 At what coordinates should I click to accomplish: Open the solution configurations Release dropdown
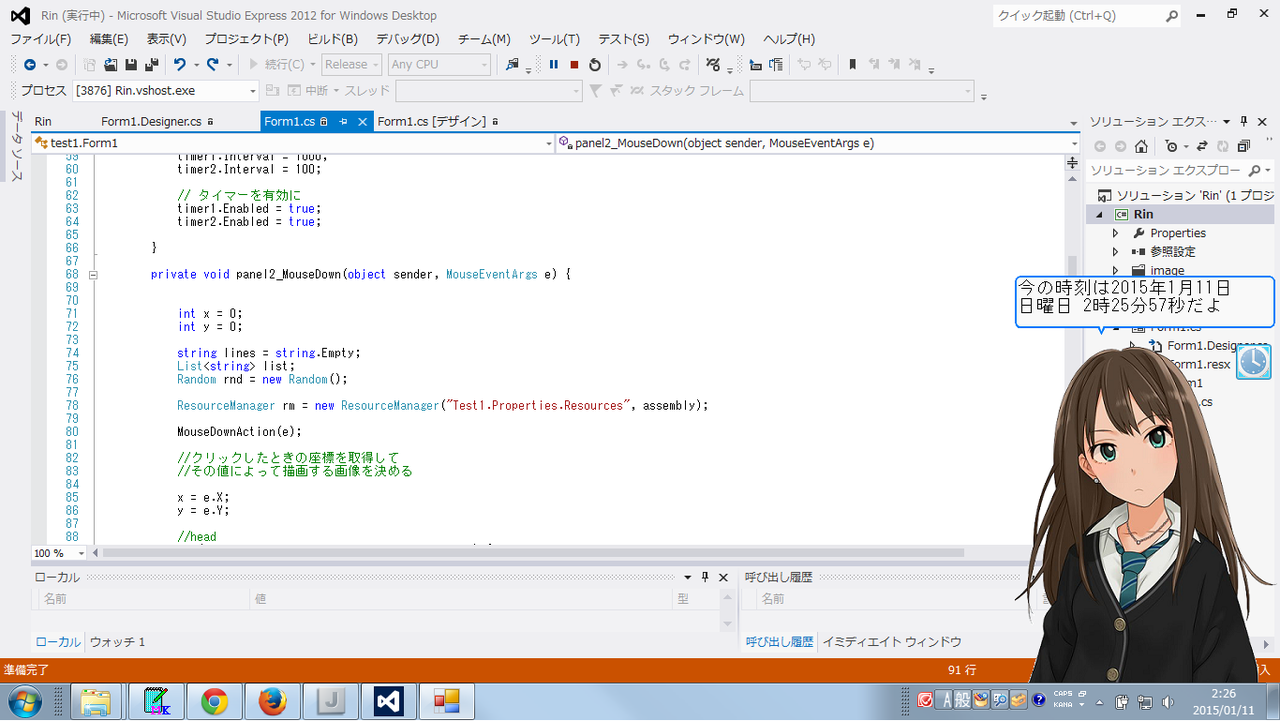click(351, 65)
